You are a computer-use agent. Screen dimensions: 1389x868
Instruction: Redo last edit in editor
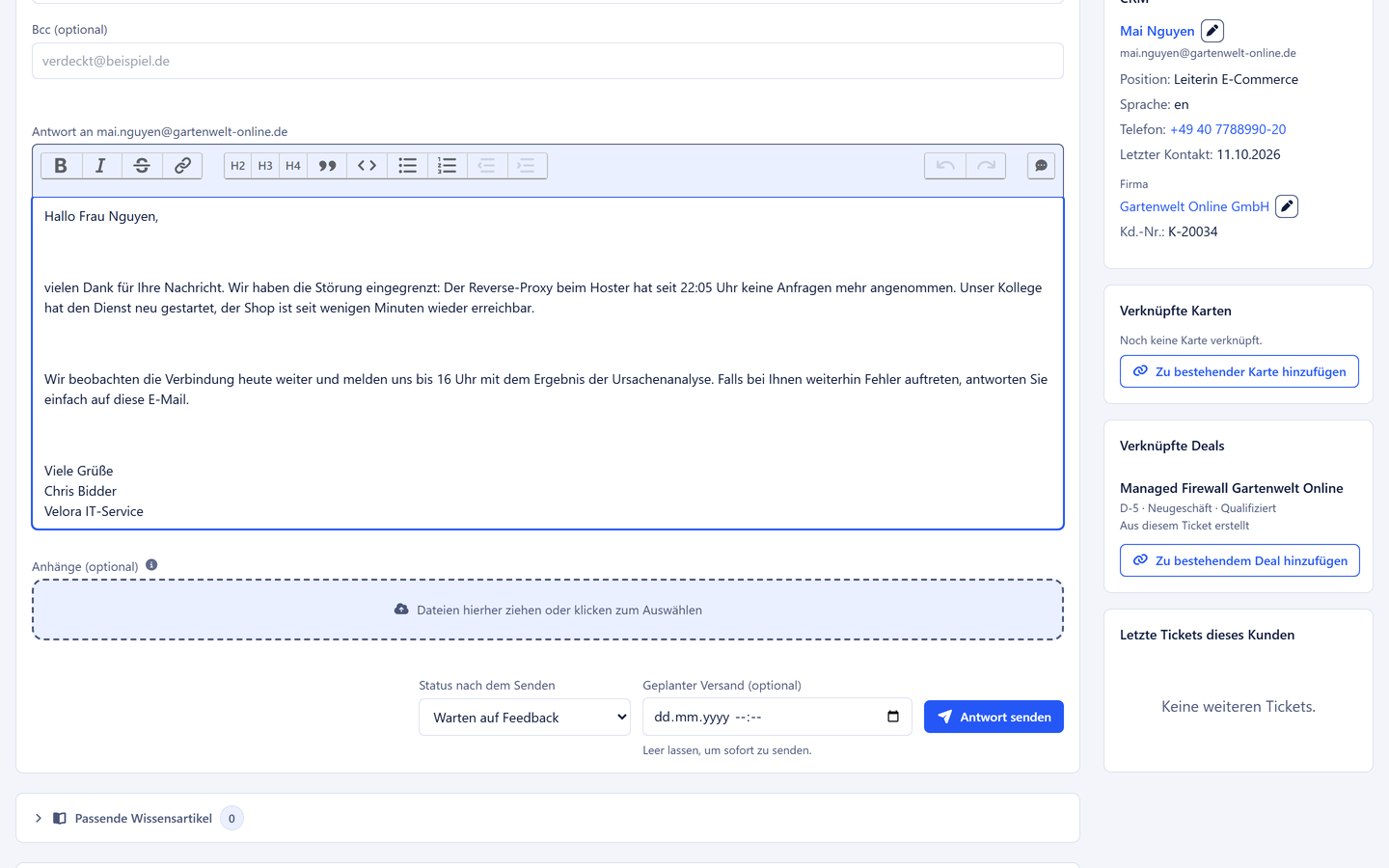(x=986, y=166)
